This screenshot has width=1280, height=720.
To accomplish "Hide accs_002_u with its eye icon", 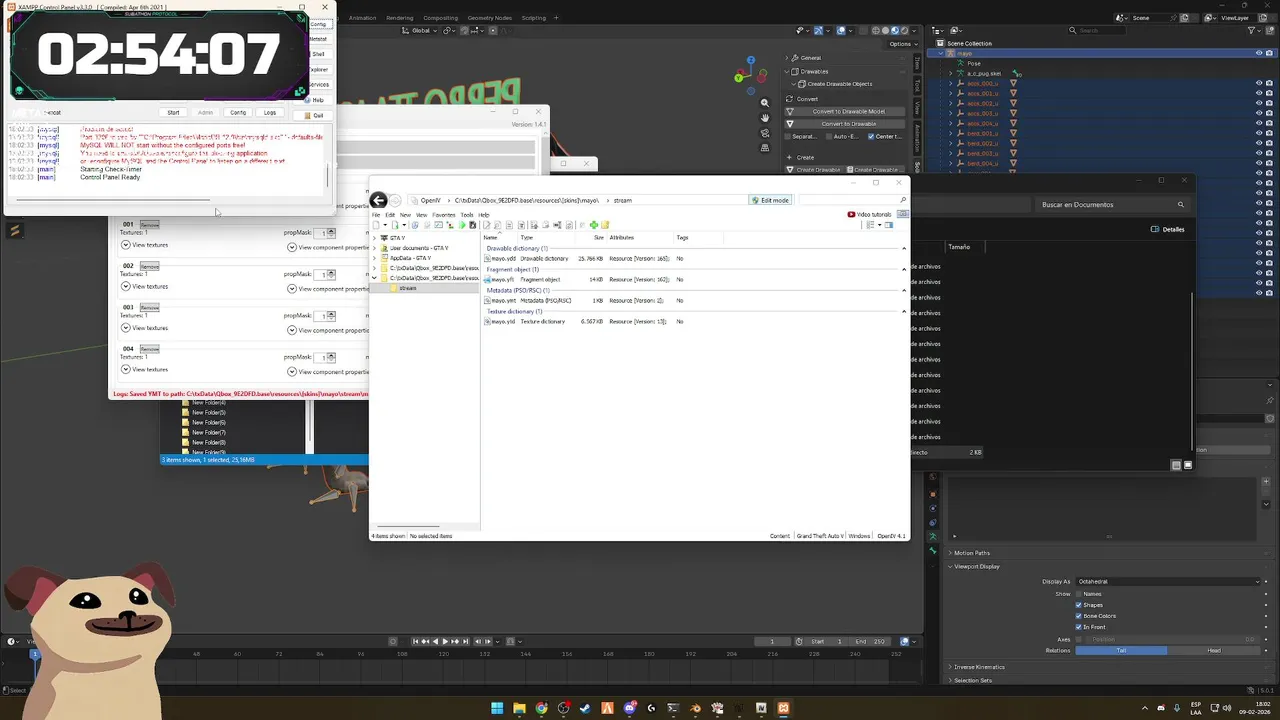I will pyautogui.click(x=1258, y=103).
